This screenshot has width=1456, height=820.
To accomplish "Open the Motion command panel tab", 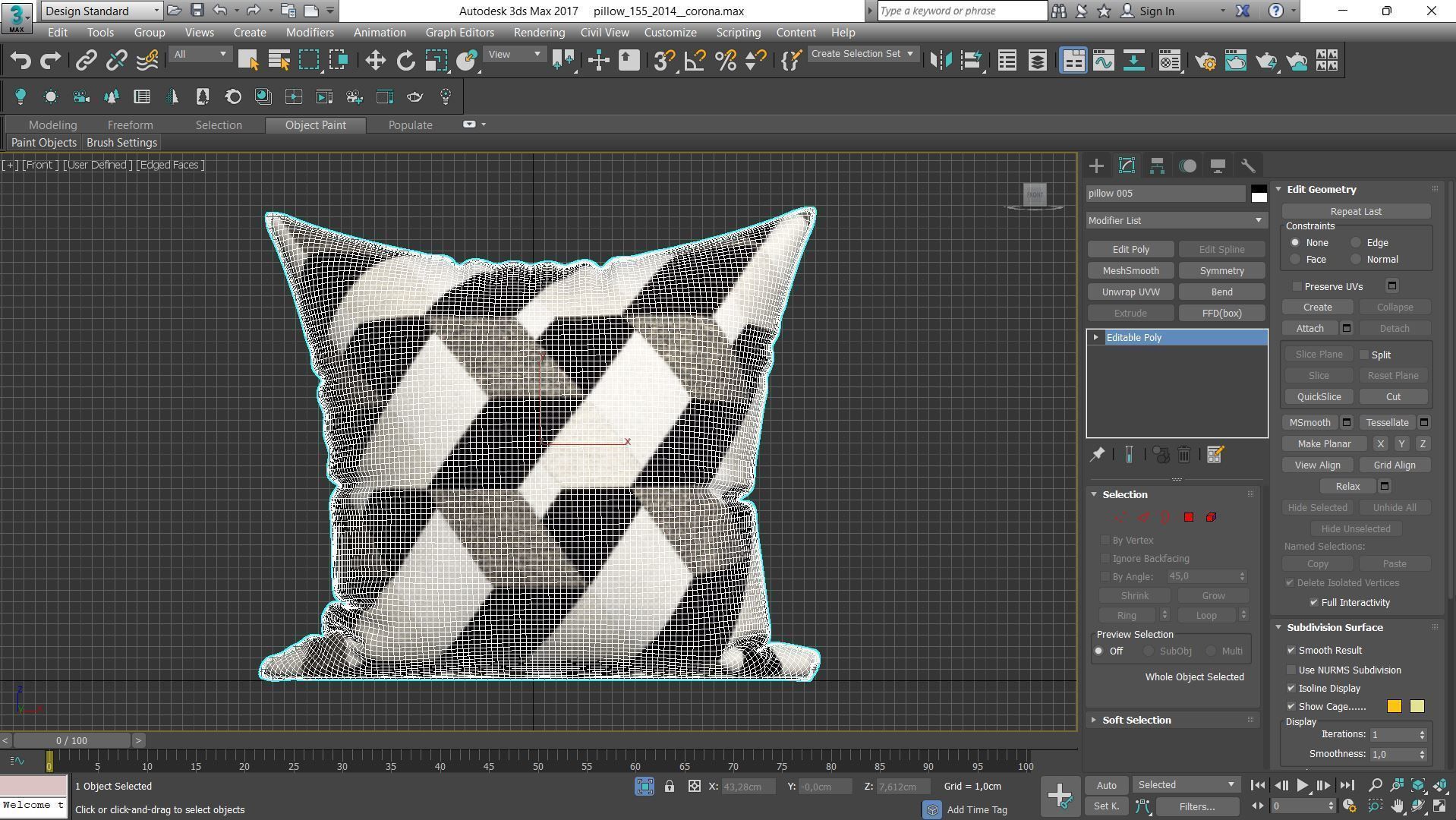I will pyautogui.click(x=1187, y=166).
